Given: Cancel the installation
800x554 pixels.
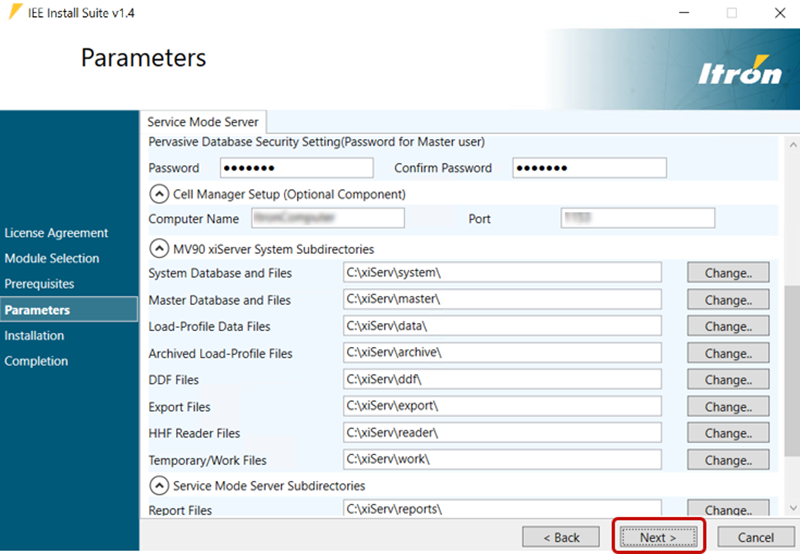Looking at the screenshot, I should coord(756,537).
